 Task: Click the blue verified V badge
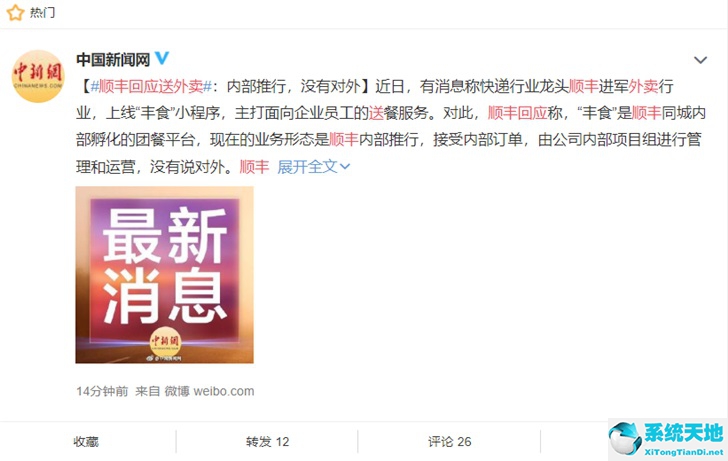coord(162,58)
